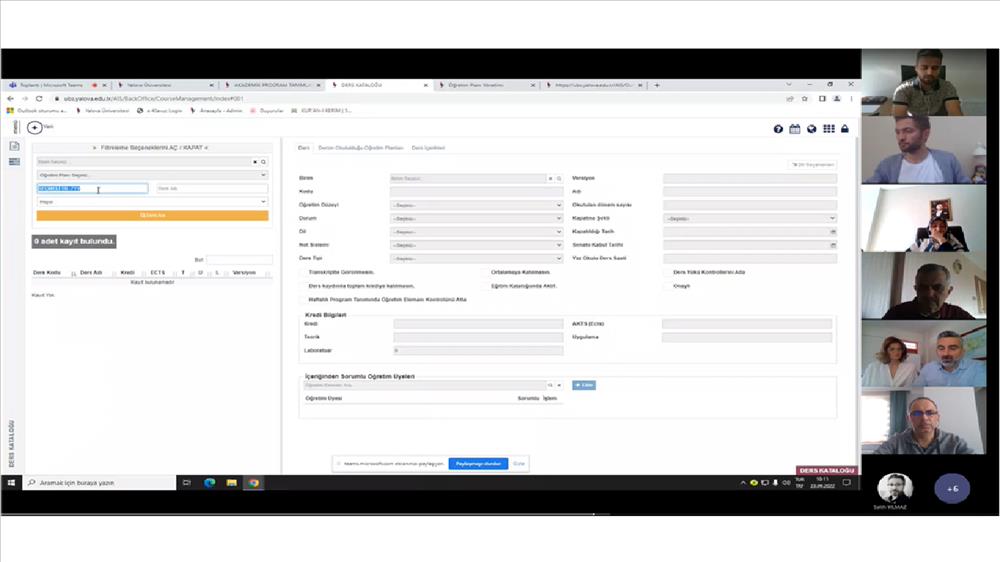Screen dimensions: 1000x562
Task: Click search icon in Öğretim Elemanı Ara field
Action: pyautogui.click(x=550, y=385)
